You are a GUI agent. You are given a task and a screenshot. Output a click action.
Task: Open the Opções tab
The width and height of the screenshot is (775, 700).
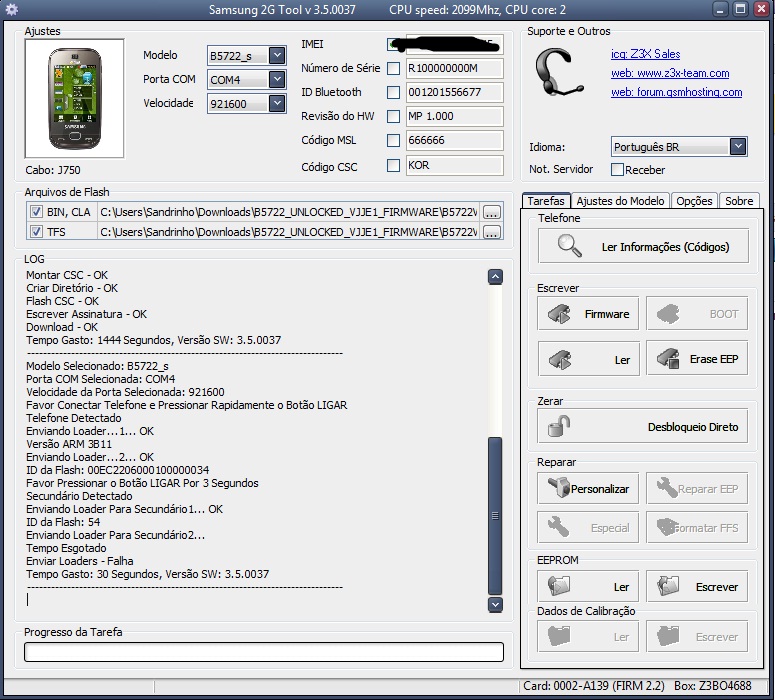tap(694, 201)
